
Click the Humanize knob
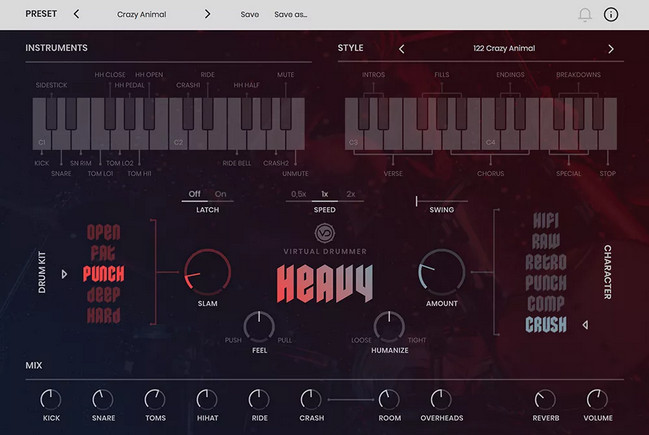389,326
